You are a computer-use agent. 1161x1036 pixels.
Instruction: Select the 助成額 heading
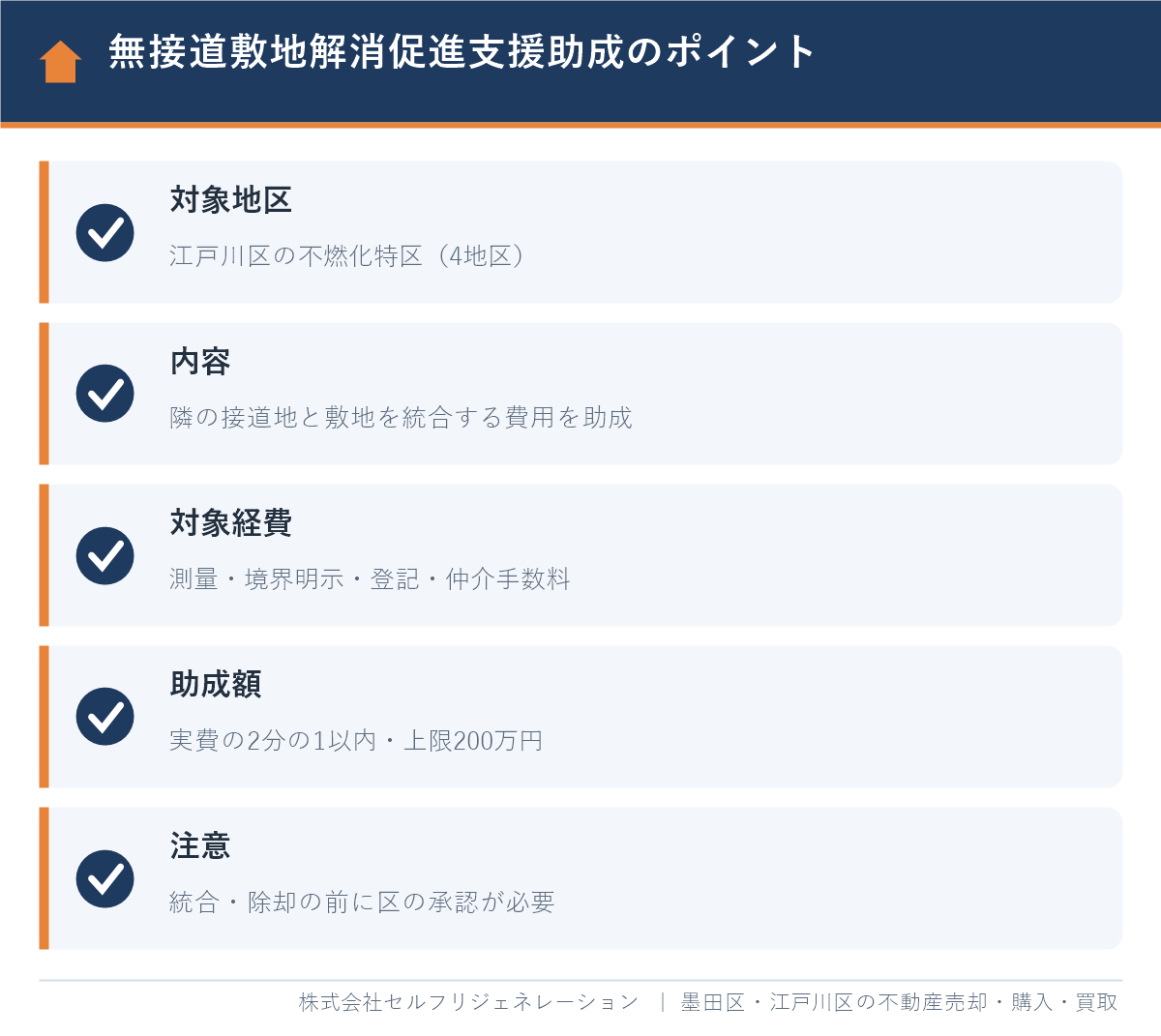pyautogui.click(x=216, y=685)
